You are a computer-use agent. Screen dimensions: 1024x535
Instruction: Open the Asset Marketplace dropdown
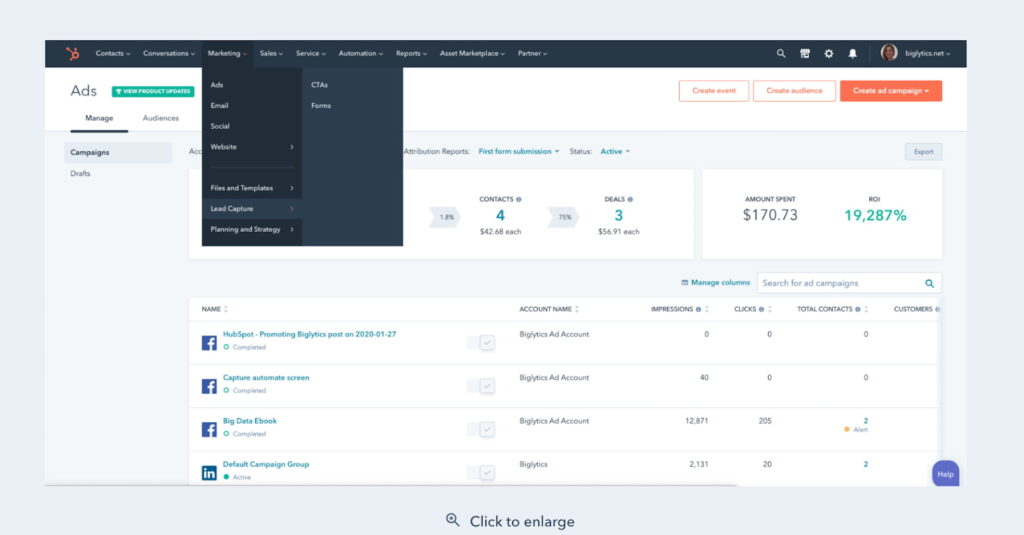tap(472, 54)
